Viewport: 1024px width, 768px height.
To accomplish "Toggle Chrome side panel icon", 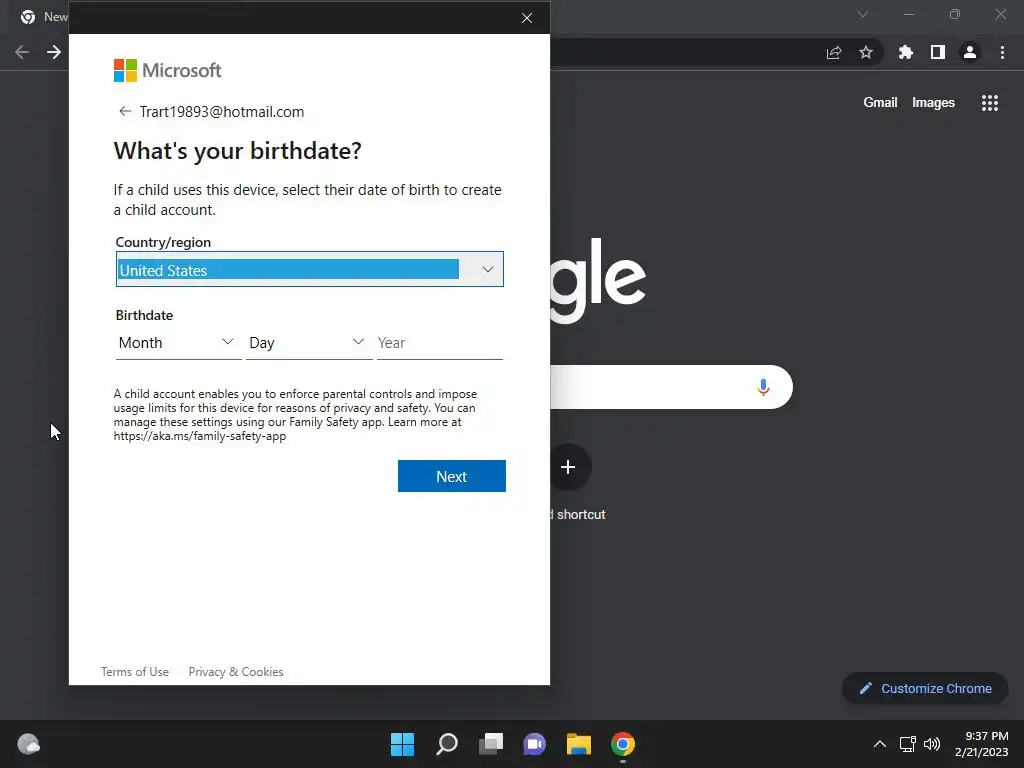I will coord(938,52).
